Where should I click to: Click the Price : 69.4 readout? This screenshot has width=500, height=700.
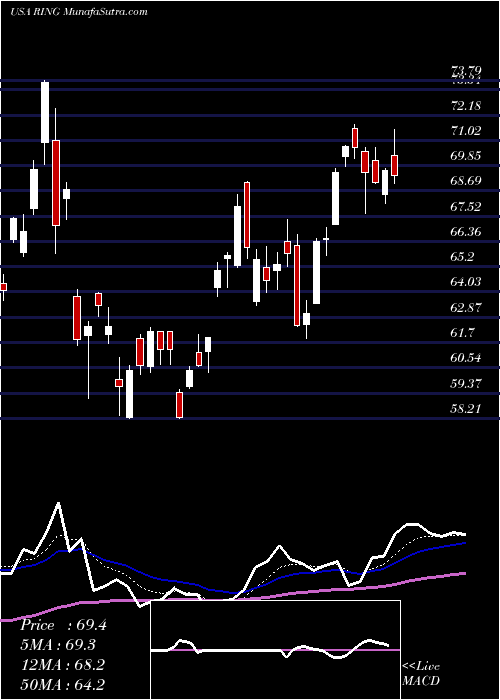(63, 625)
